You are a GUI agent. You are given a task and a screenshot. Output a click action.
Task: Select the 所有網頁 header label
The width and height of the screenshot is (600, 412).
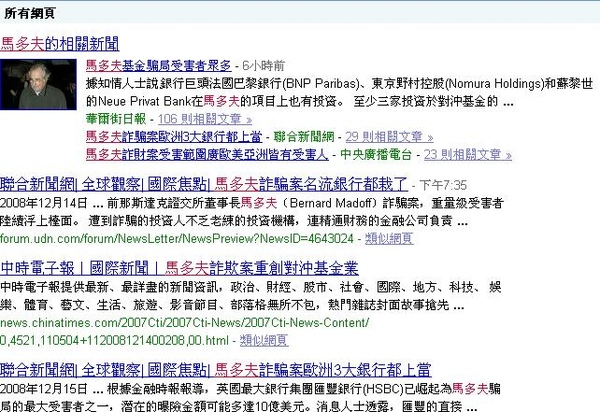[30, 13]
